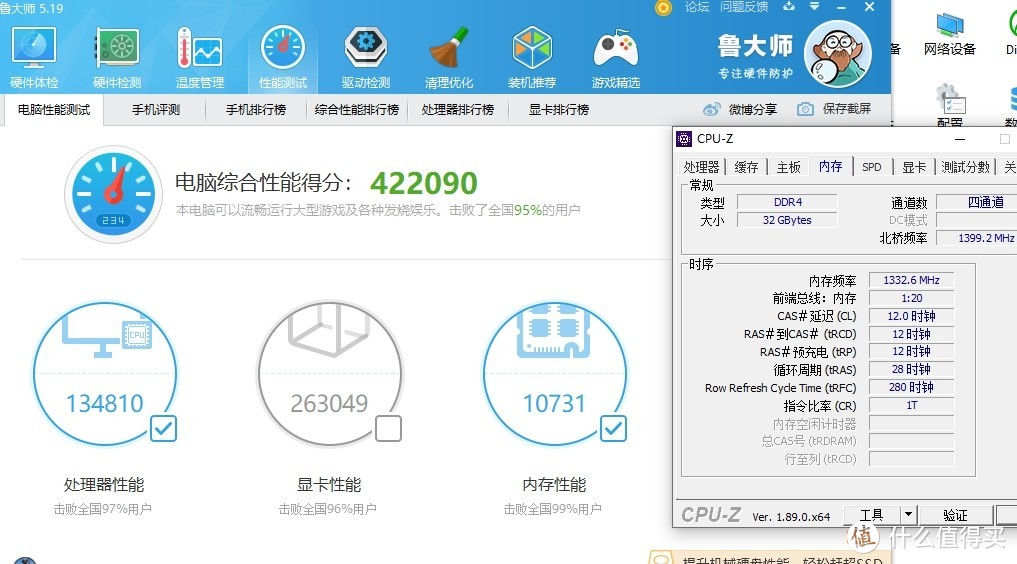
Task: Uncheck 处理器性能 test checkbox
Action: click(x=163, y=429)
